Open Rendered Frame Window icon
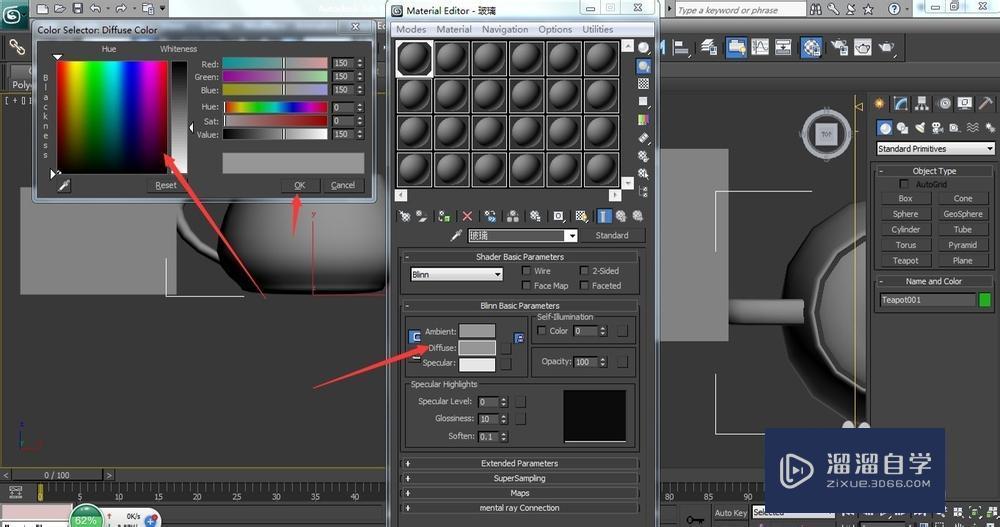Screen dimensions: 1000x527 coord(862,47)
